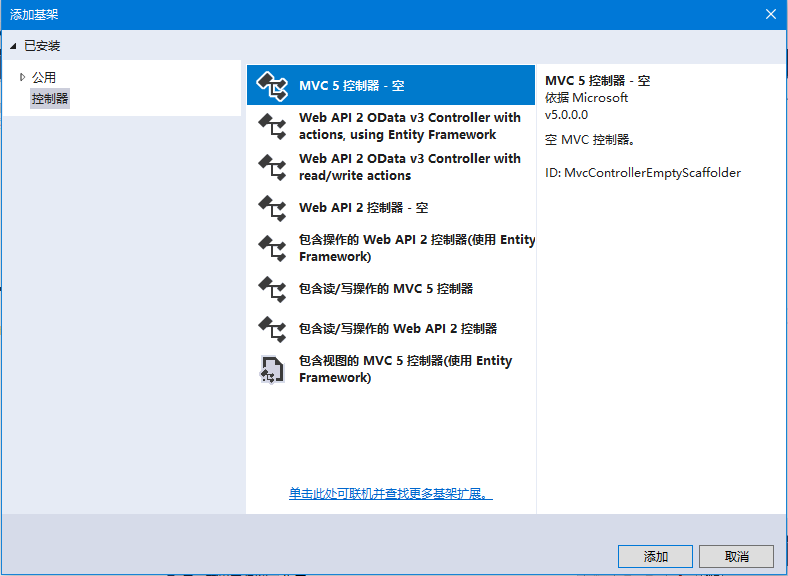This screenshot has height=576, width=788.
Task: Choose Web API 2 控制器 - 空 entry text
Action: 363,208
